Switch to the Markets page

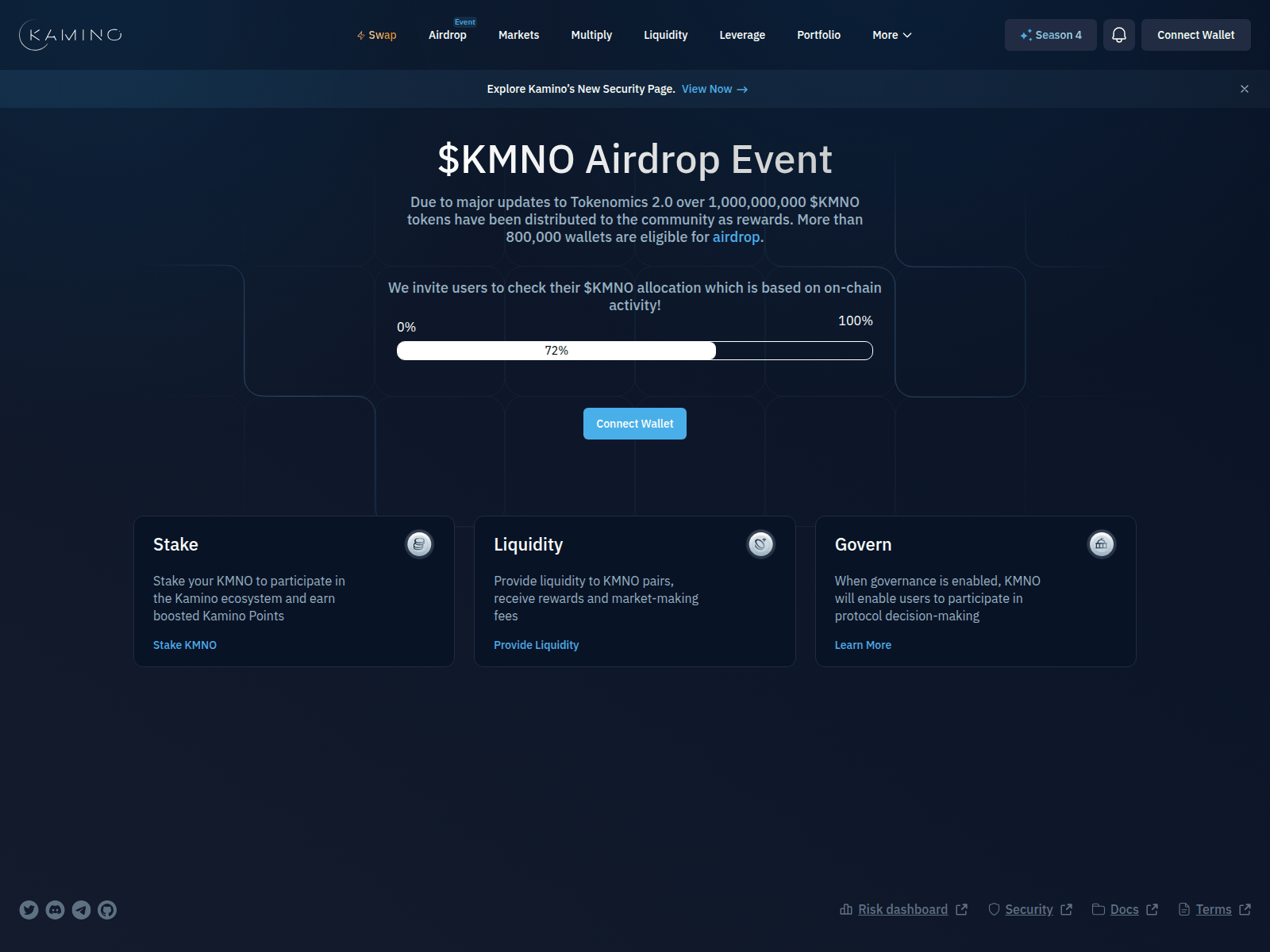coord(518,35)
